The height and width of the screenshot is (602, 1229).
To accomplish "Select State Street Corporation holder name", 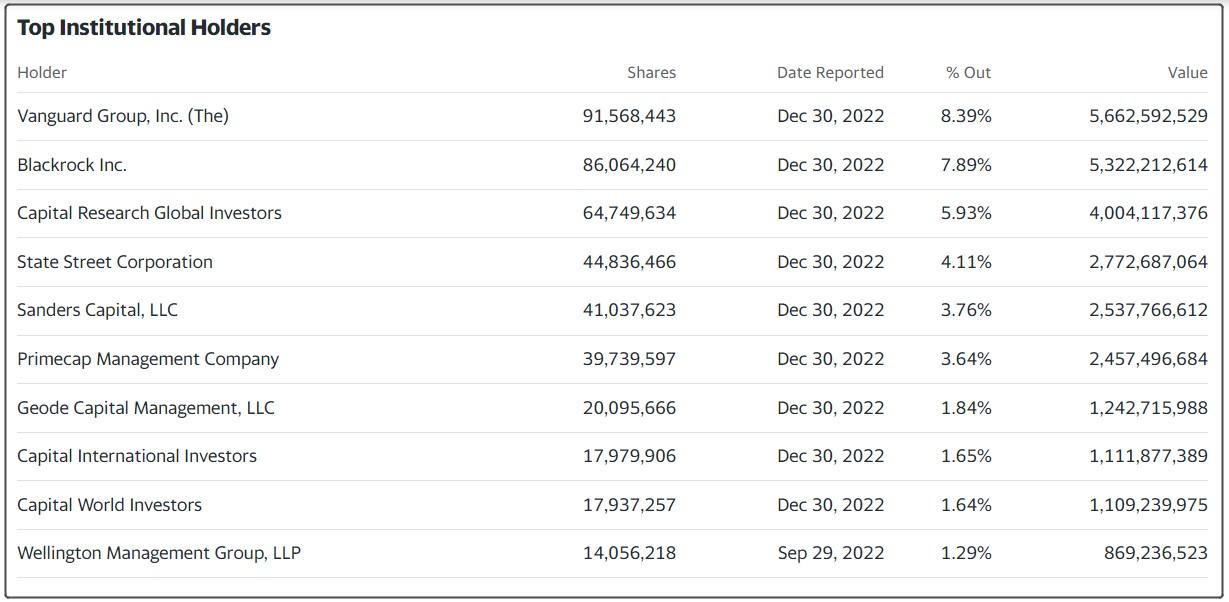I will point(115,262).
